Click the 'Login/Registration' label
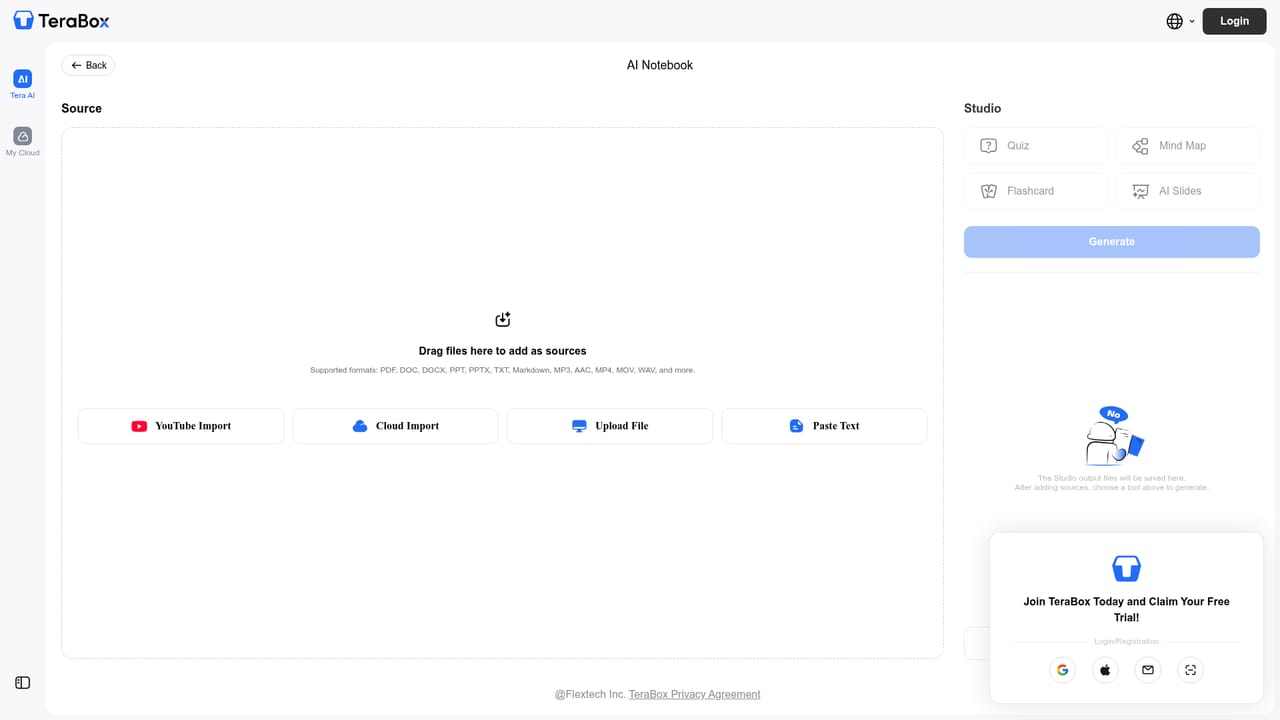Screen dimensions: 1280x720 (x=1126, y=642)
